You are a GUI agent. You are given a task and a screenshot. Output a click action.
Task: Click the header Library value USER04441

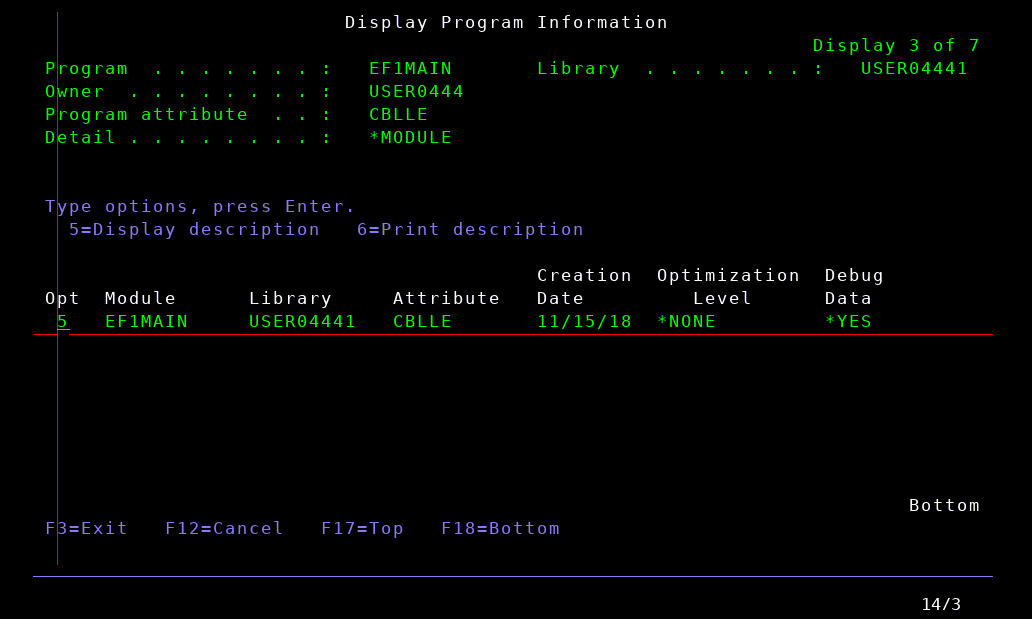[914, 68]
